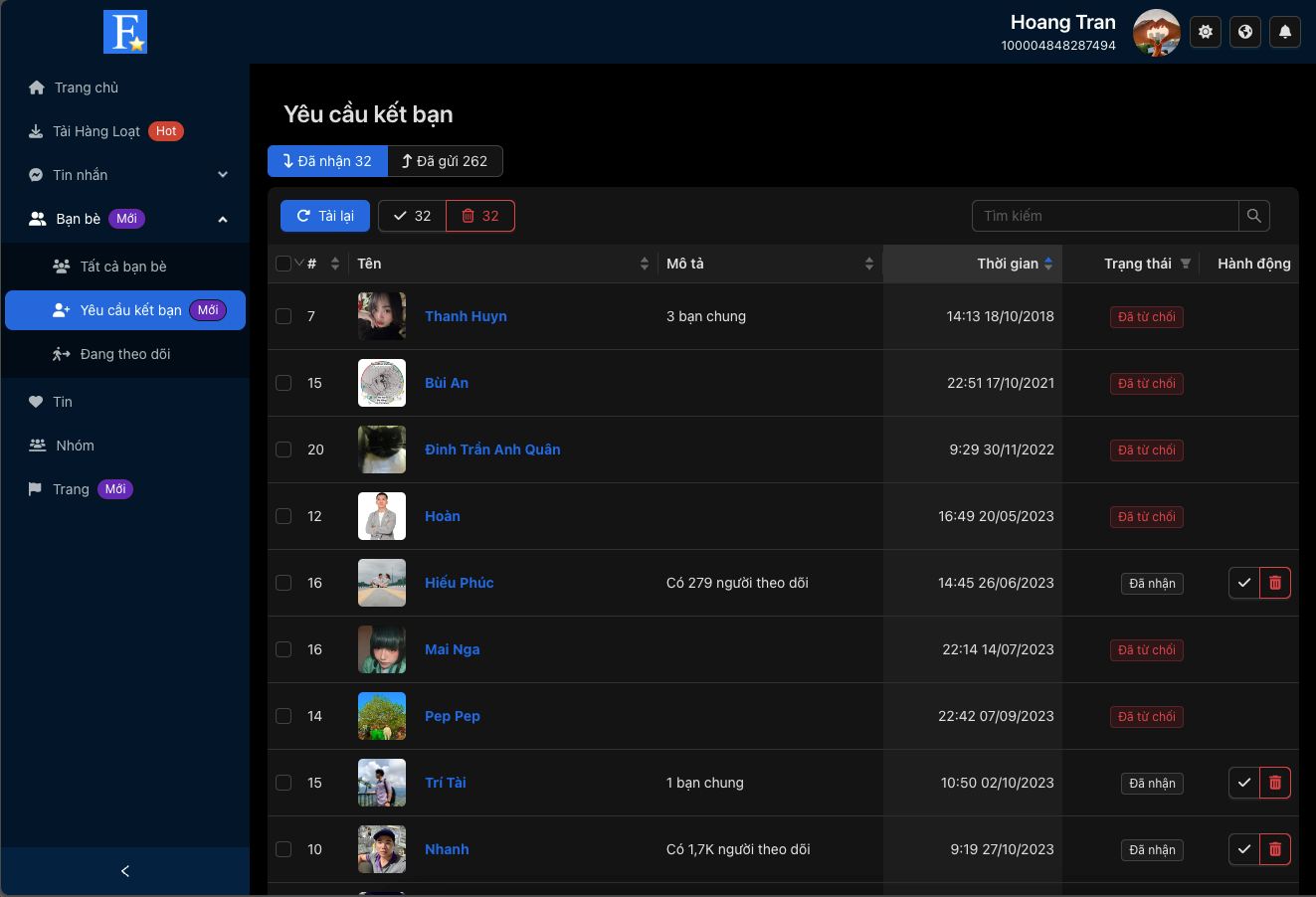Viewport: 1316px width, 897px height.
Task: Check the box for Thanh Huyn row
Action: (x=283, y=316)
